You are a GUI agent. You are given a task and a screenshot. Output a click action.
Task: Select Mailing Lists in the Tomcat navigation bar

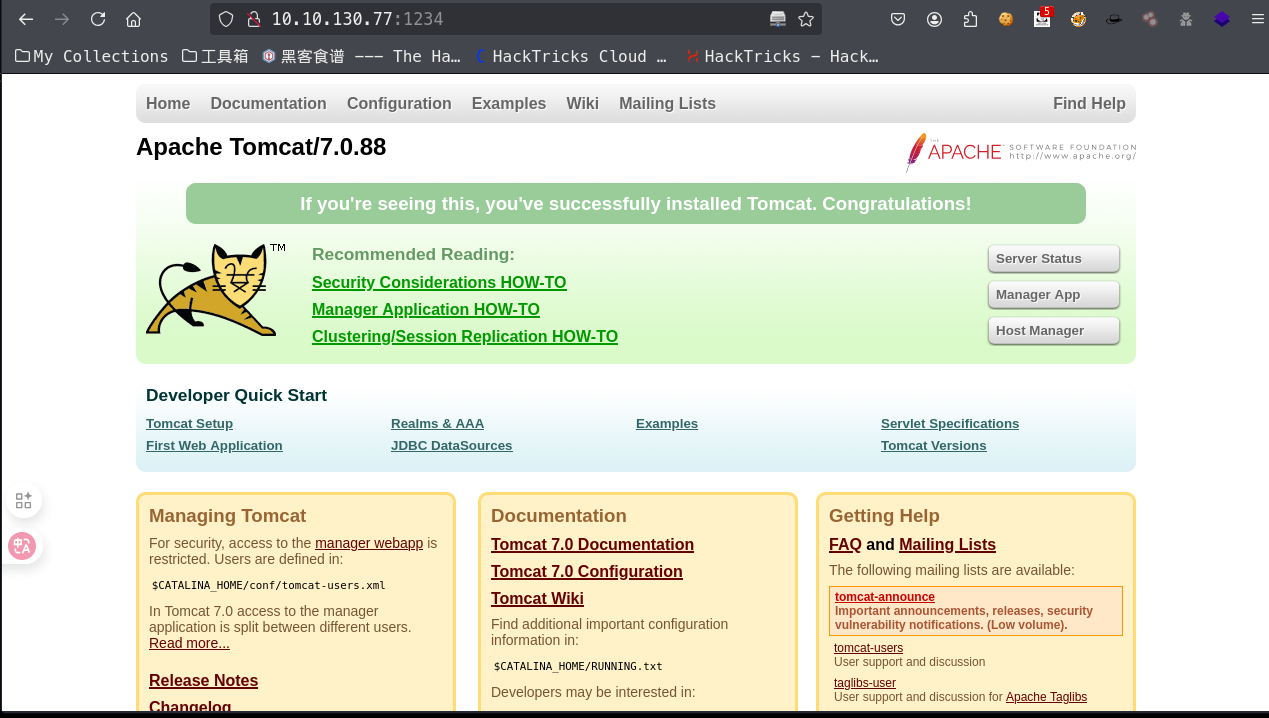coord(667,103)
